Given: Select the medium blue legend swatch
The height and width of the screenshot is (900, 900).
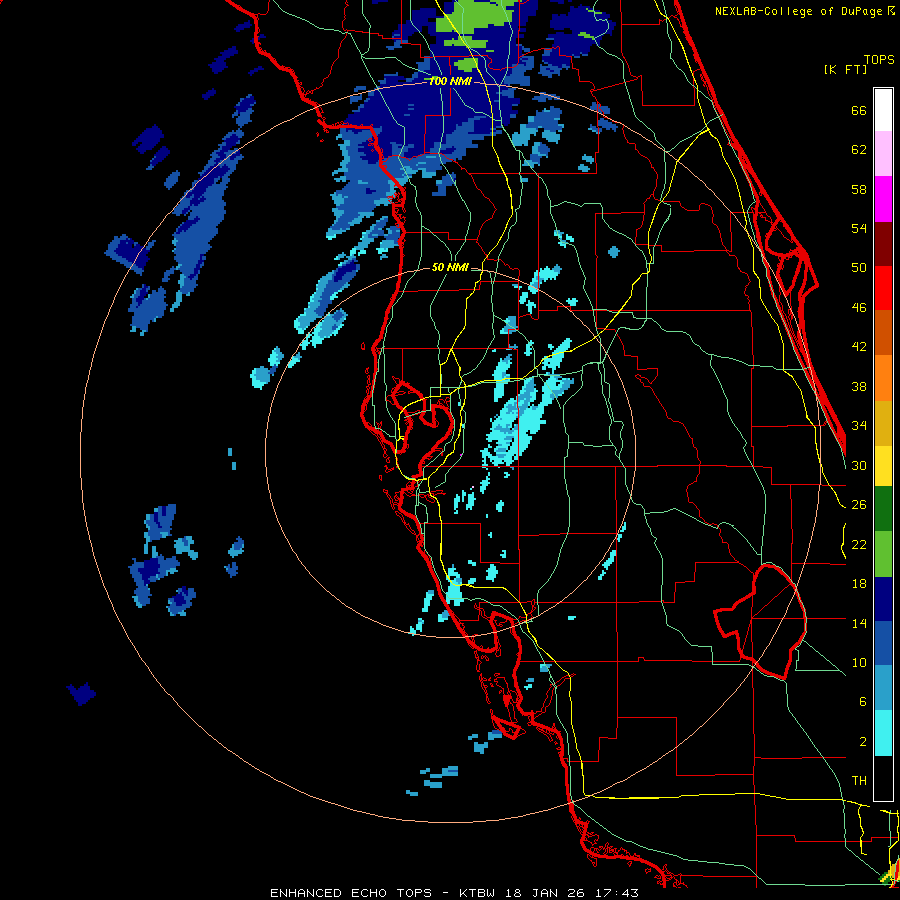Looking at the screenshot, I should pyautogui.click(x=883, y=644).
